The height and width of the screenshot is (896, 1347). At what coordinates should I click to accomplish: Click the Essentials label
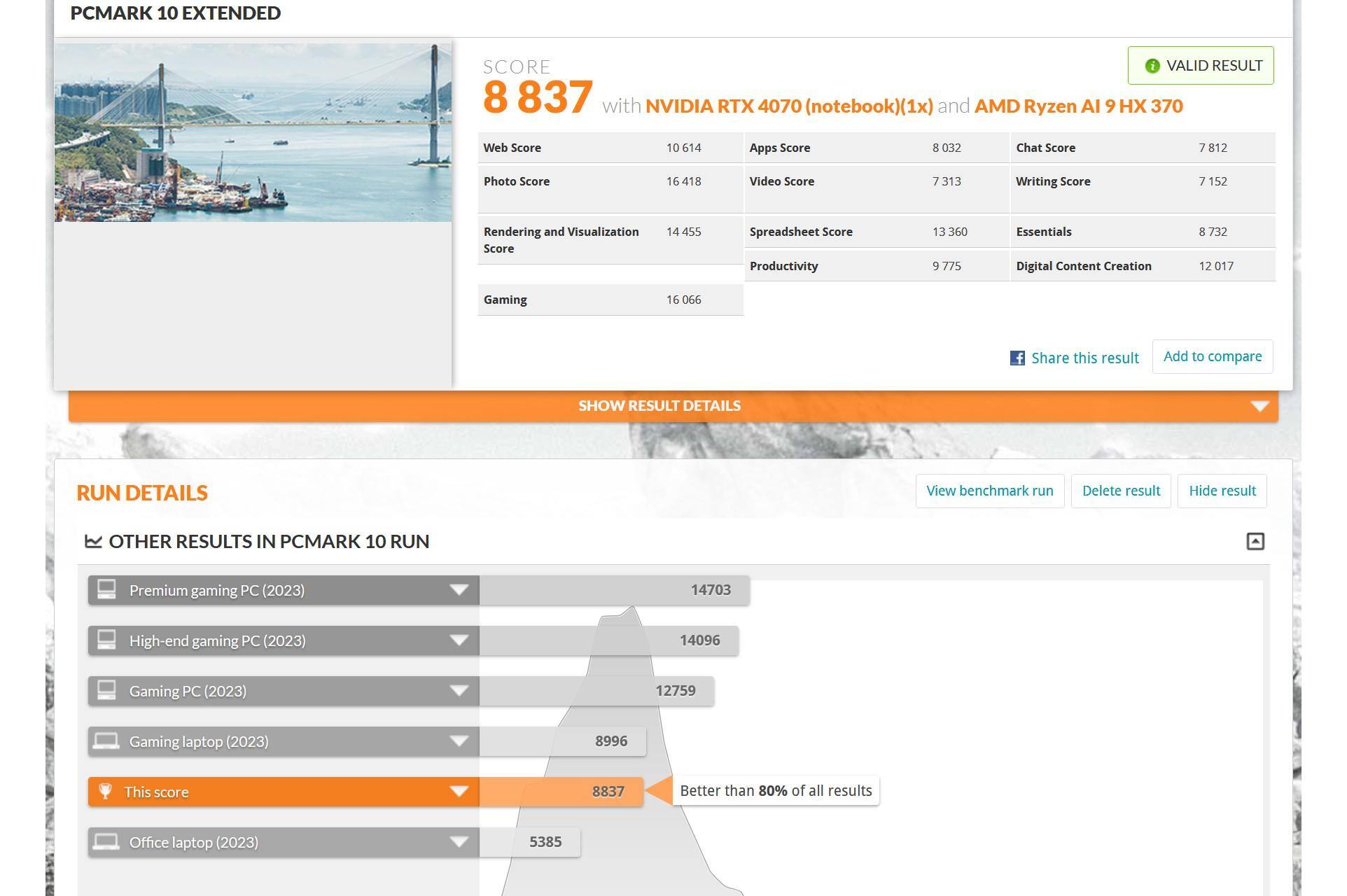pyautogui.click(x=1043, y=232)
